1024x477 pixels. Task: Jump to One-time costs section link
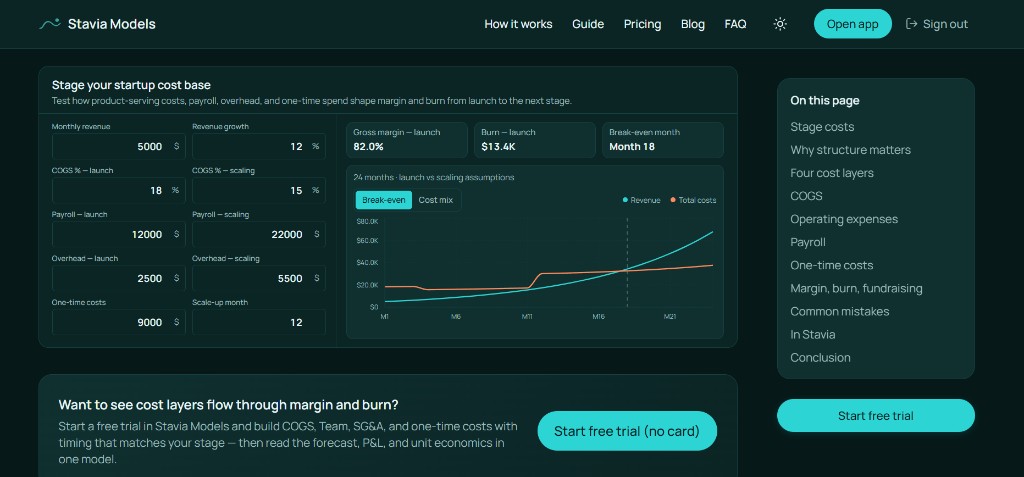831,265
